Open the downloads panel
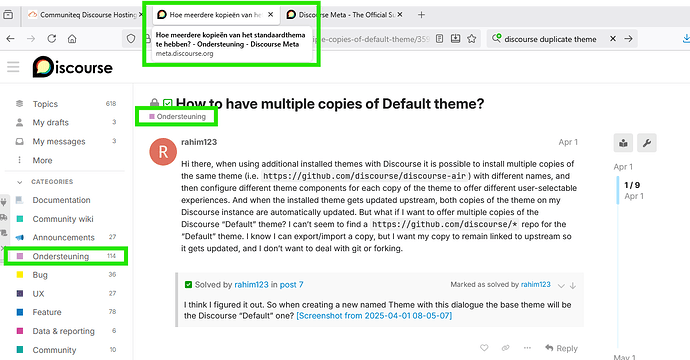This screenshot has height=360, width=690. point(686,39)
